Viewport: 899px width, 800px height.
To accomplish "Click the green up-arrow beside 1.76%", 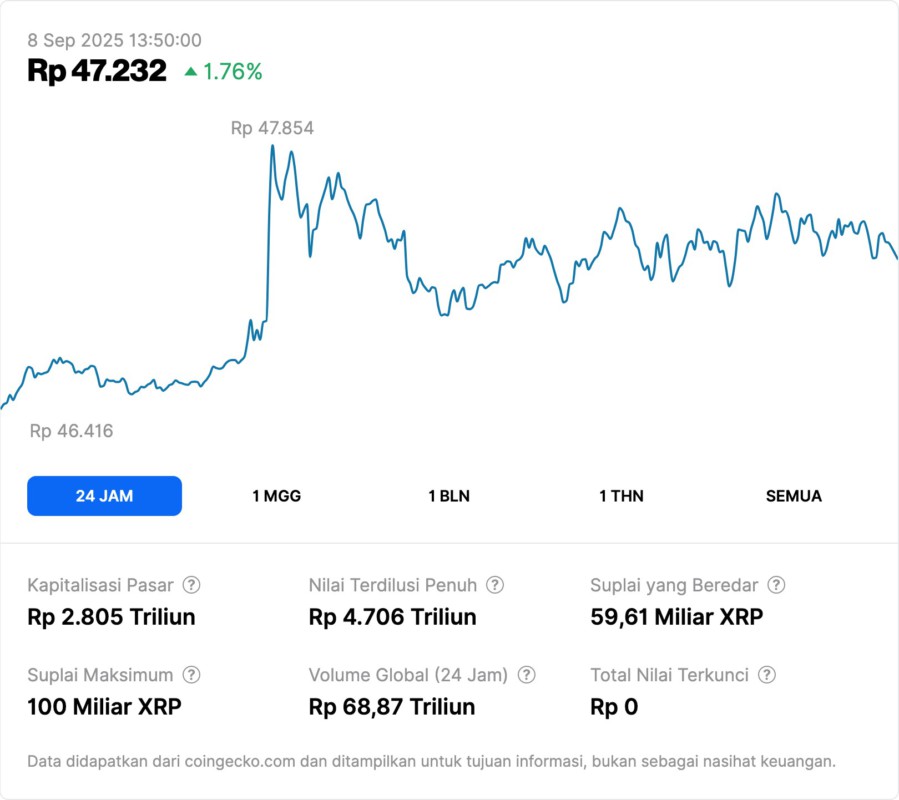I will click(191, 71).
